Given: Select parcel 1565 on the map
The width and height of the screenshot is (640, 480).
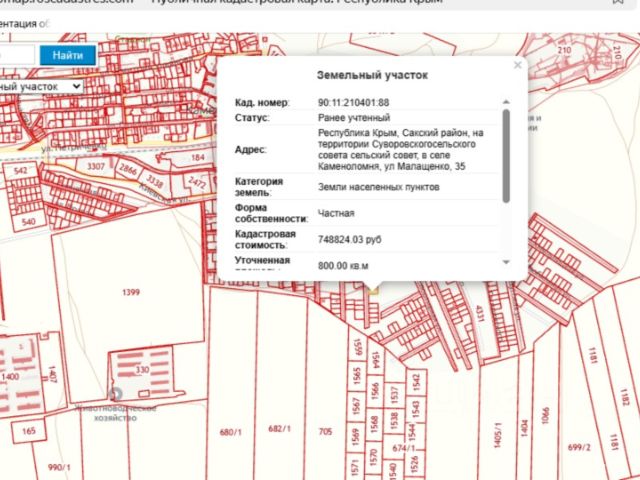Looking at the screenshot, I should click(357, 376).
